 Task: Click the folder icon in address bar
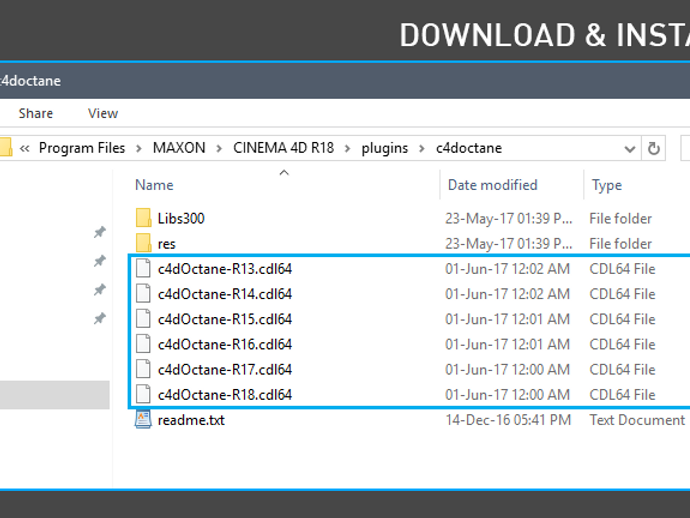pyautogui.click(x=6, y=147)
